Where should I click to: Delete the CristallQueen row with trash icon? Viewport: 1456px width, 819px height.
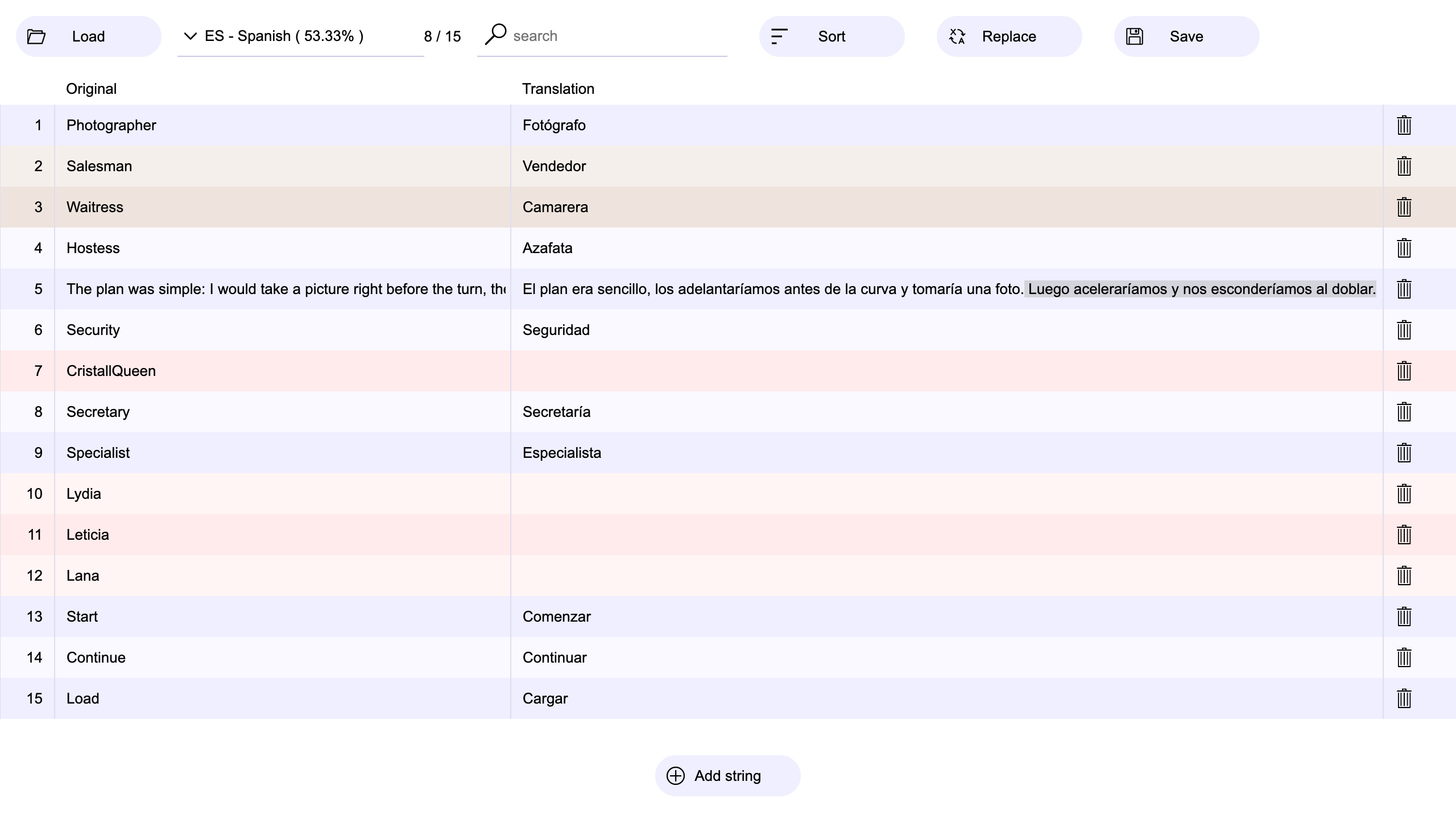(1404, 371)
